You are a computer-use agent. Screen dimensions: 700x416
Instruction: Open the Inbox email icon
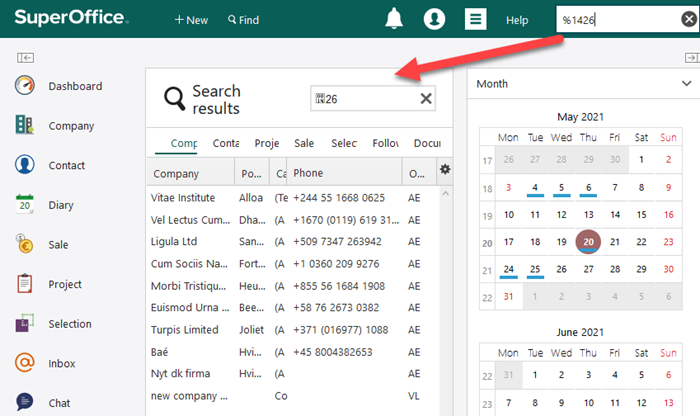[x=25, y=363]
